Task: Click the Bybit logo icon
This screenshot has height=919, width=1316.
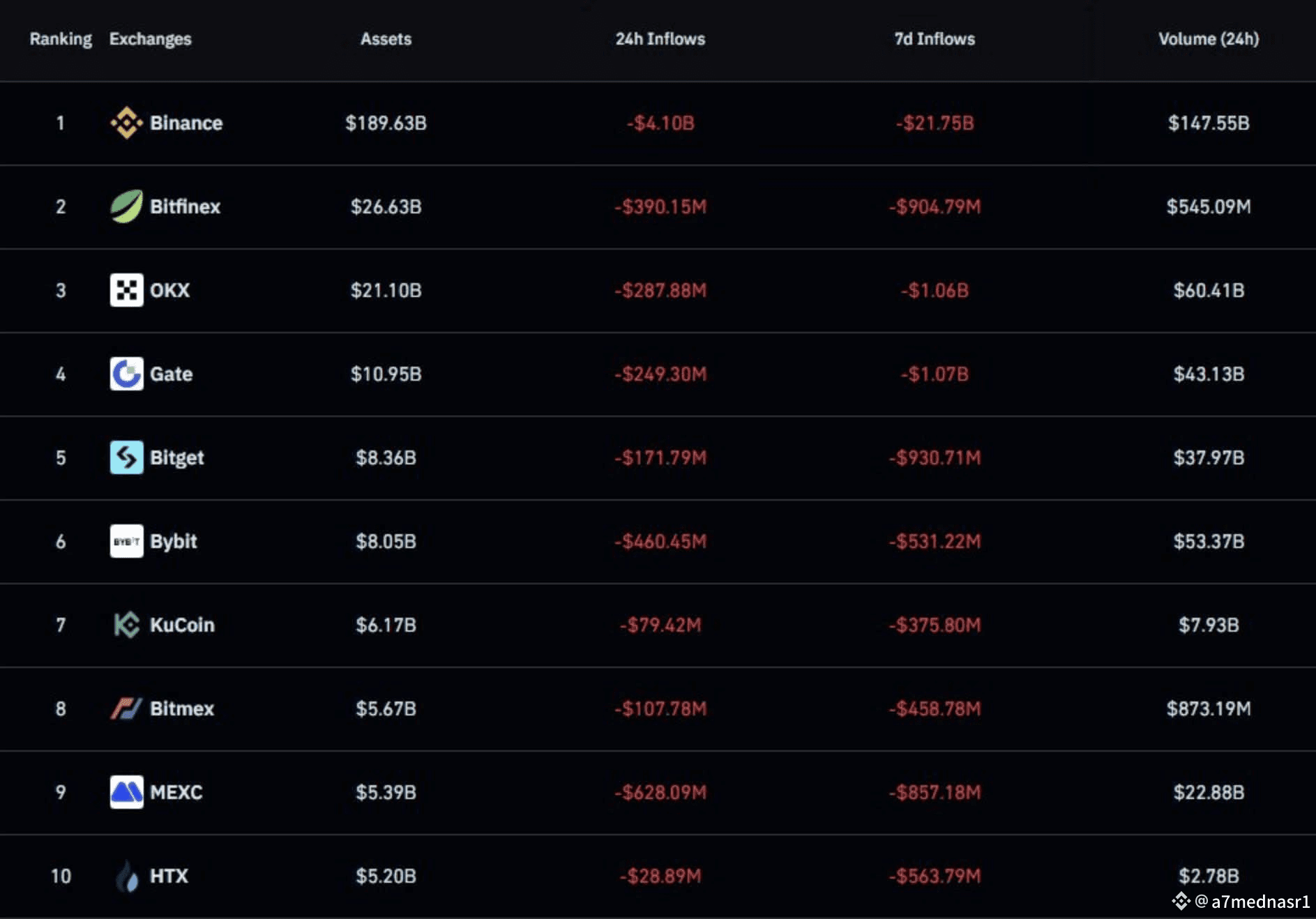Action: click(x=126, y=541)
